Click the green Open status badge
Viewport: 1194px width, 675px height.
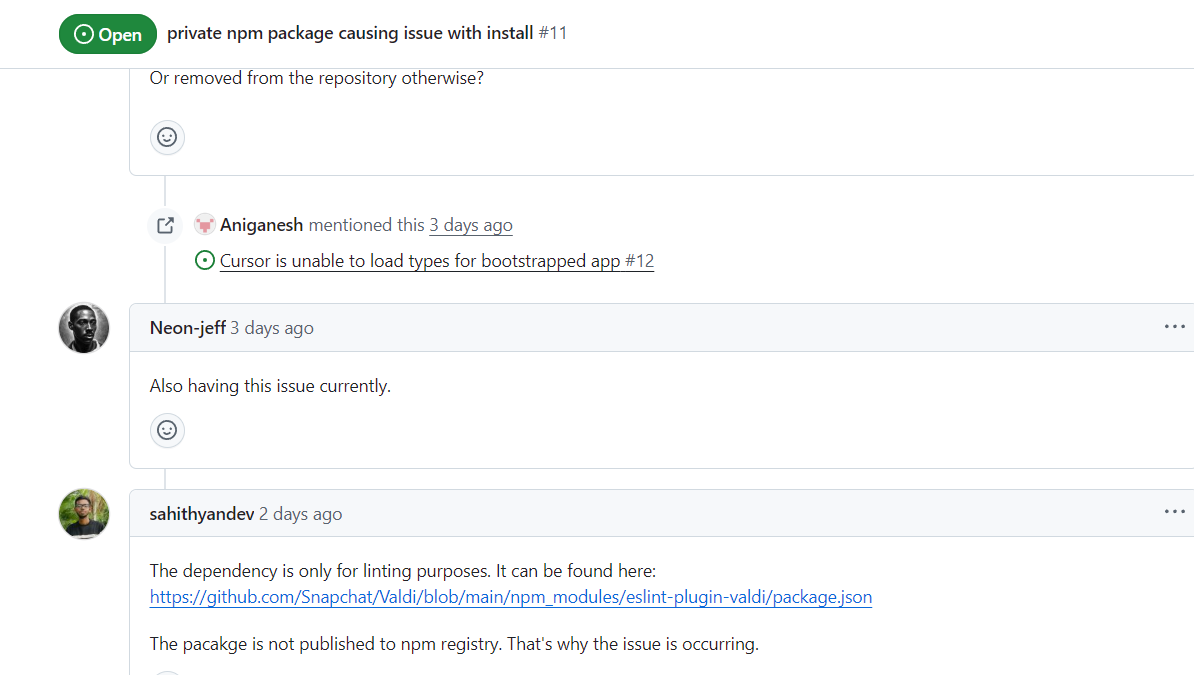point(108,34)
